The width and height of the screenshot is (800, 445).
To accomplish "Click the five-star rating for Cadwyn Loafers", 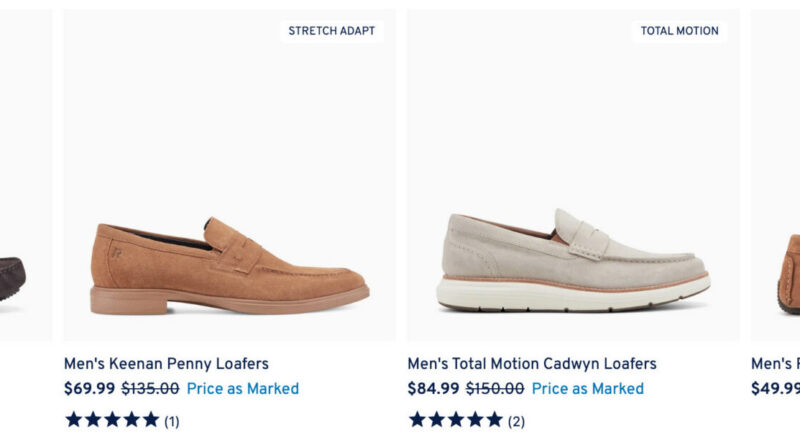I will [456, 420].
